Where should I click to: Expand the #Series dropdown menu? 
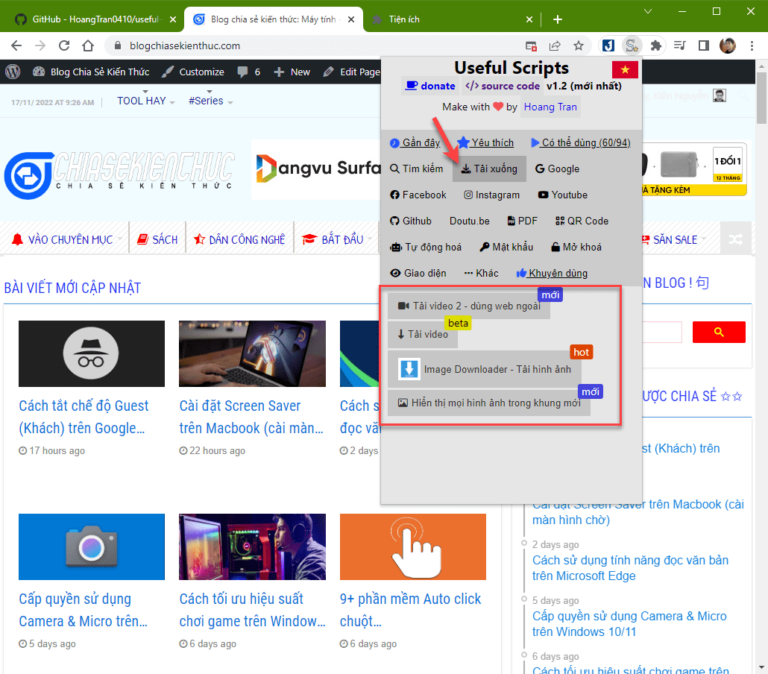[210, 101]
